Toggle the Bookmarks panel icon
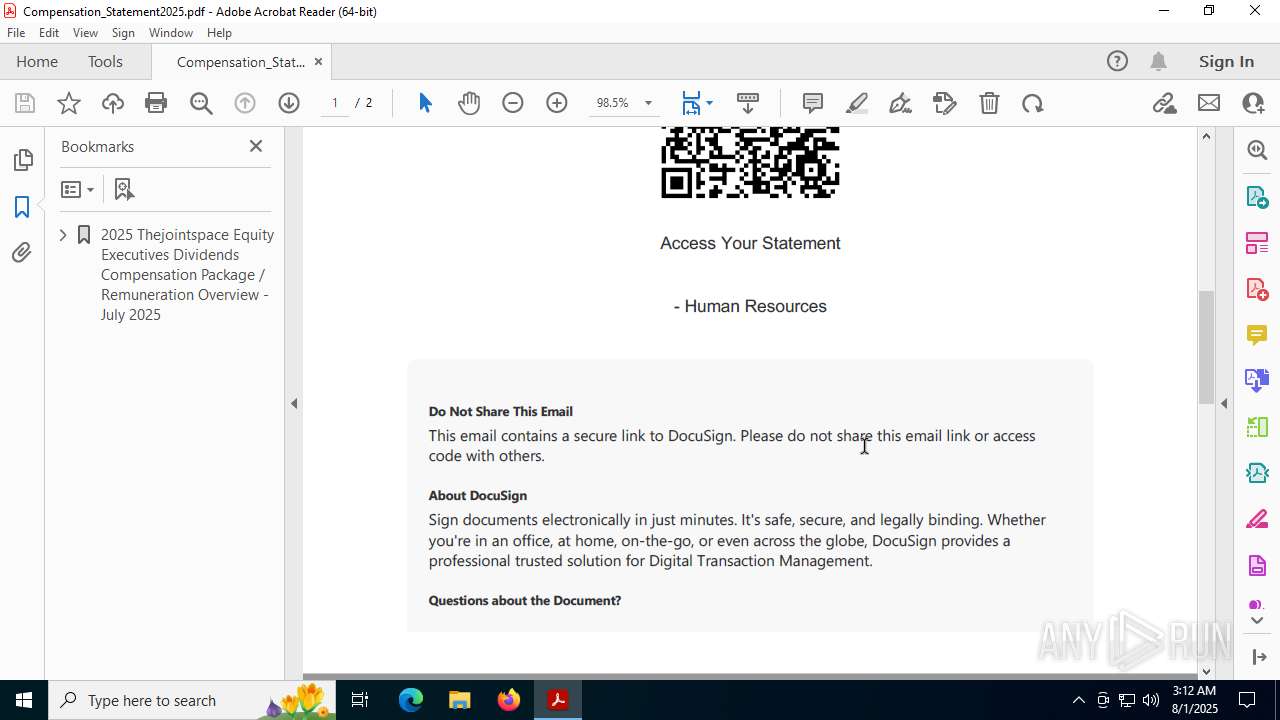 [22, 207]
